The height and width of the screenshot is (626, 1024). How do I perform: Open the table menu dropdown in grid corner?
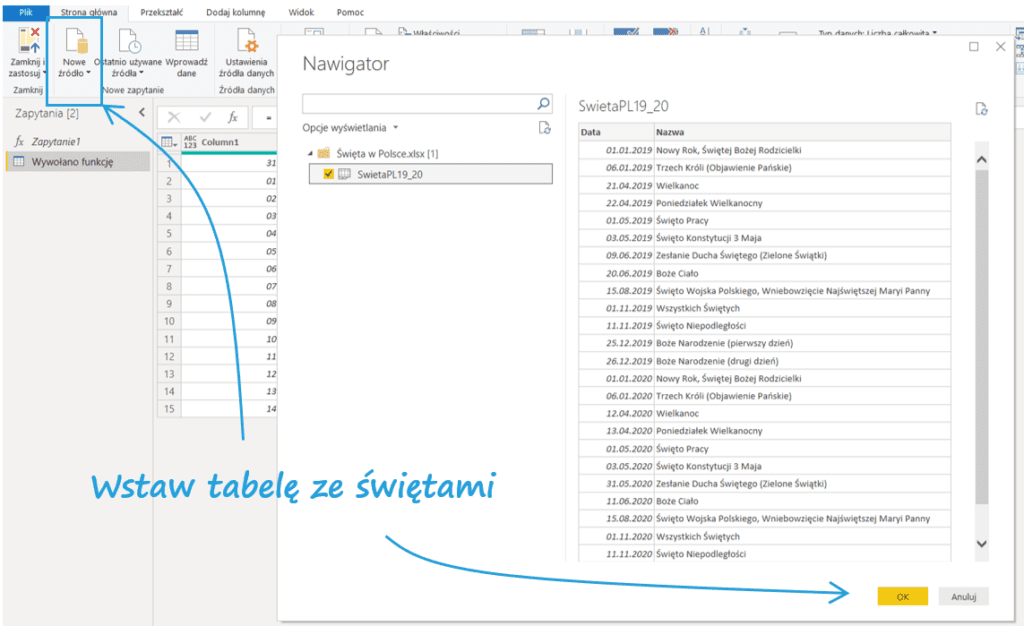pyautogui.click(x=168, y=142)
